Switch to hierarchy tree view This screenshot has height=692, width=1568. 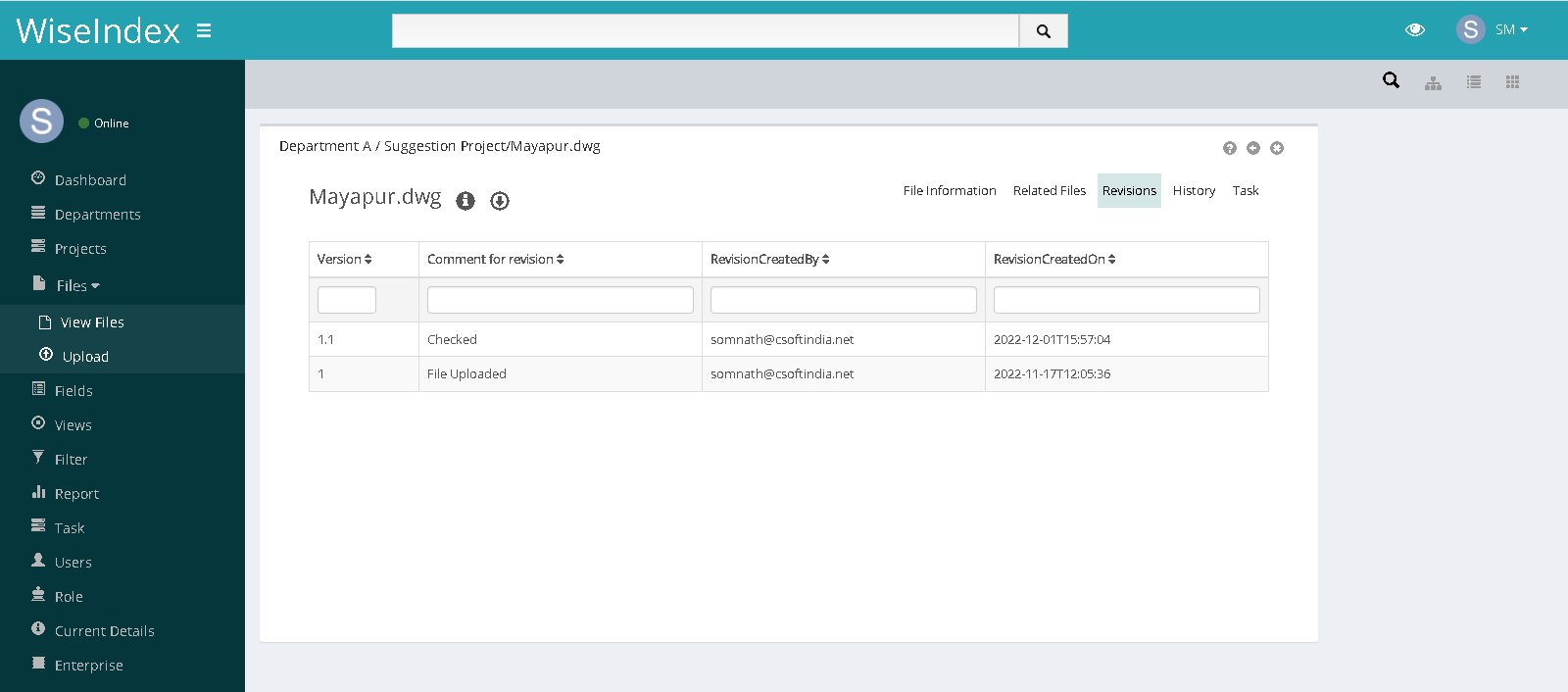pos(1433,82)
